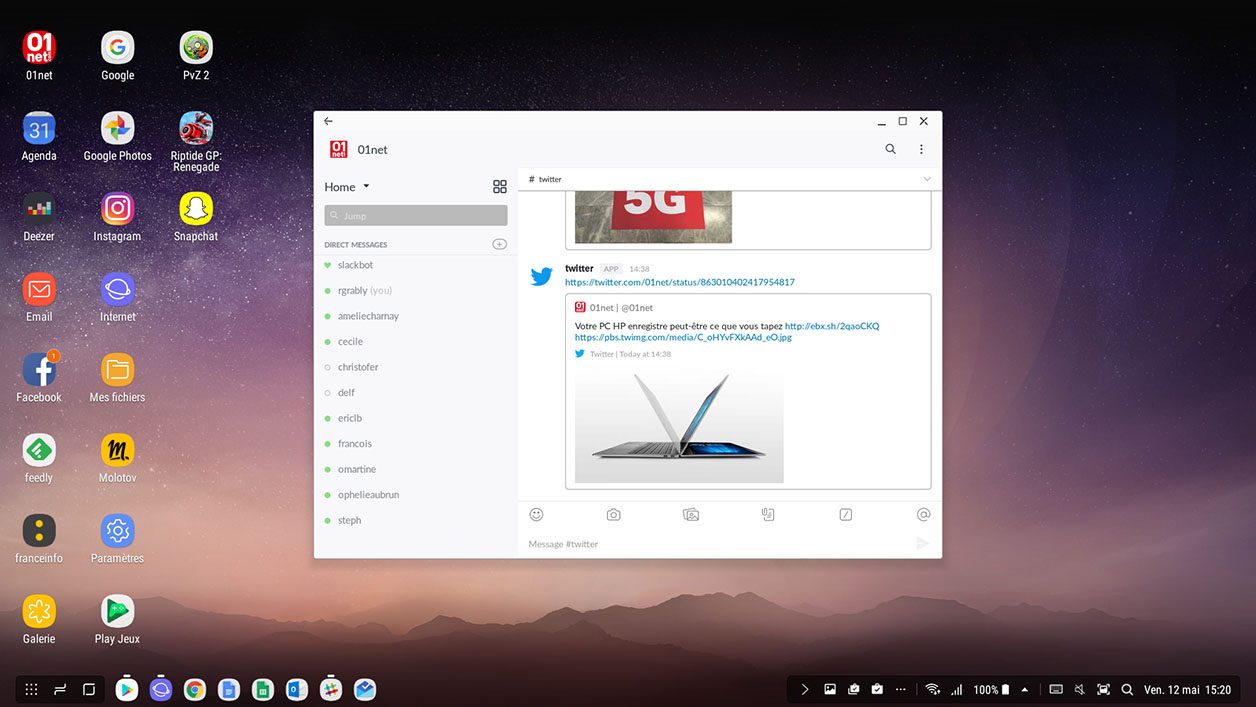Expand the notification tray right-arrow chevron

coord(805,690)
